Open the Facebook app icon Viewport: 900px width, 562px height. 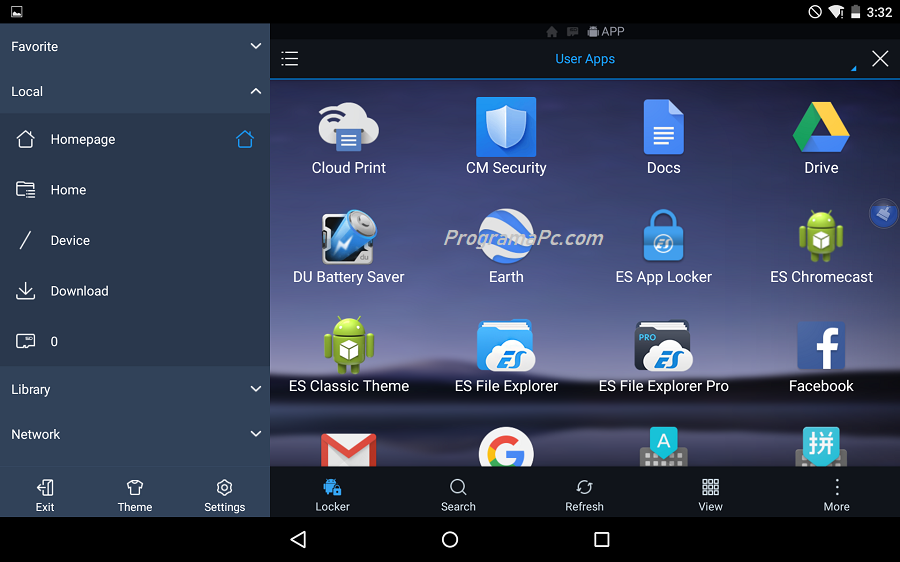pos(821,346)
